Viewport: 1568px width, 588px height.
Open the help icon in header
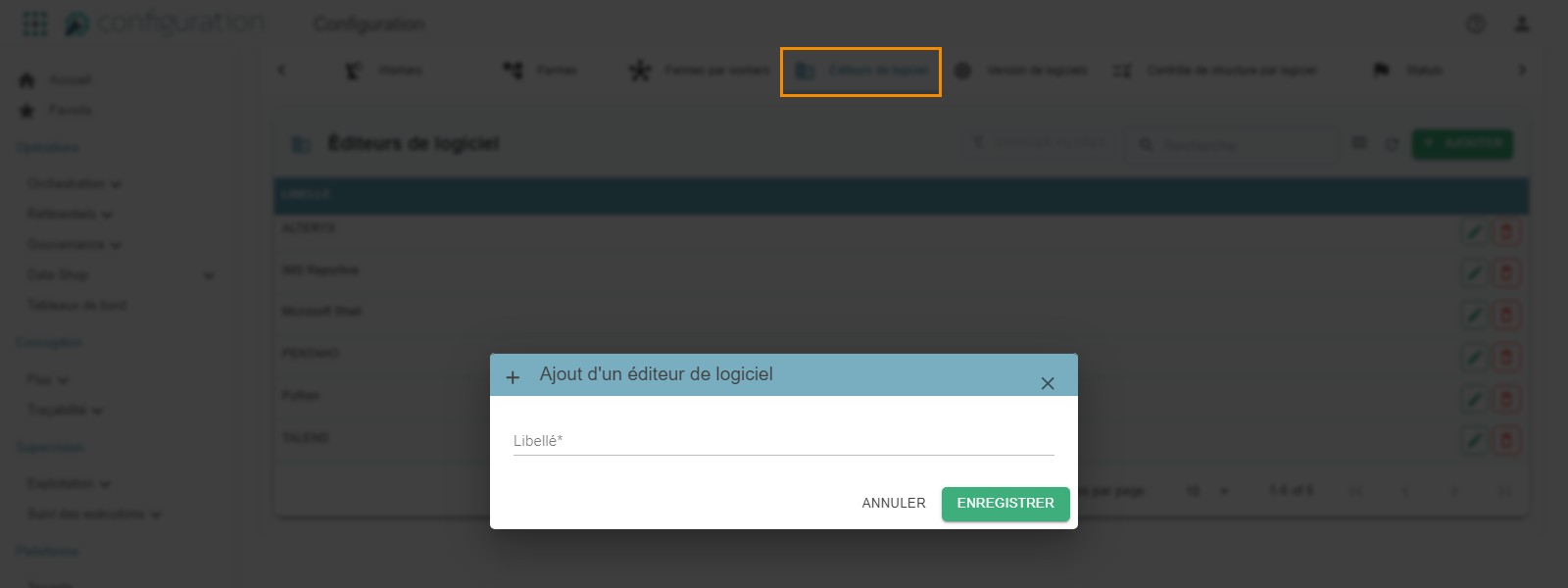pos(1475,24)
